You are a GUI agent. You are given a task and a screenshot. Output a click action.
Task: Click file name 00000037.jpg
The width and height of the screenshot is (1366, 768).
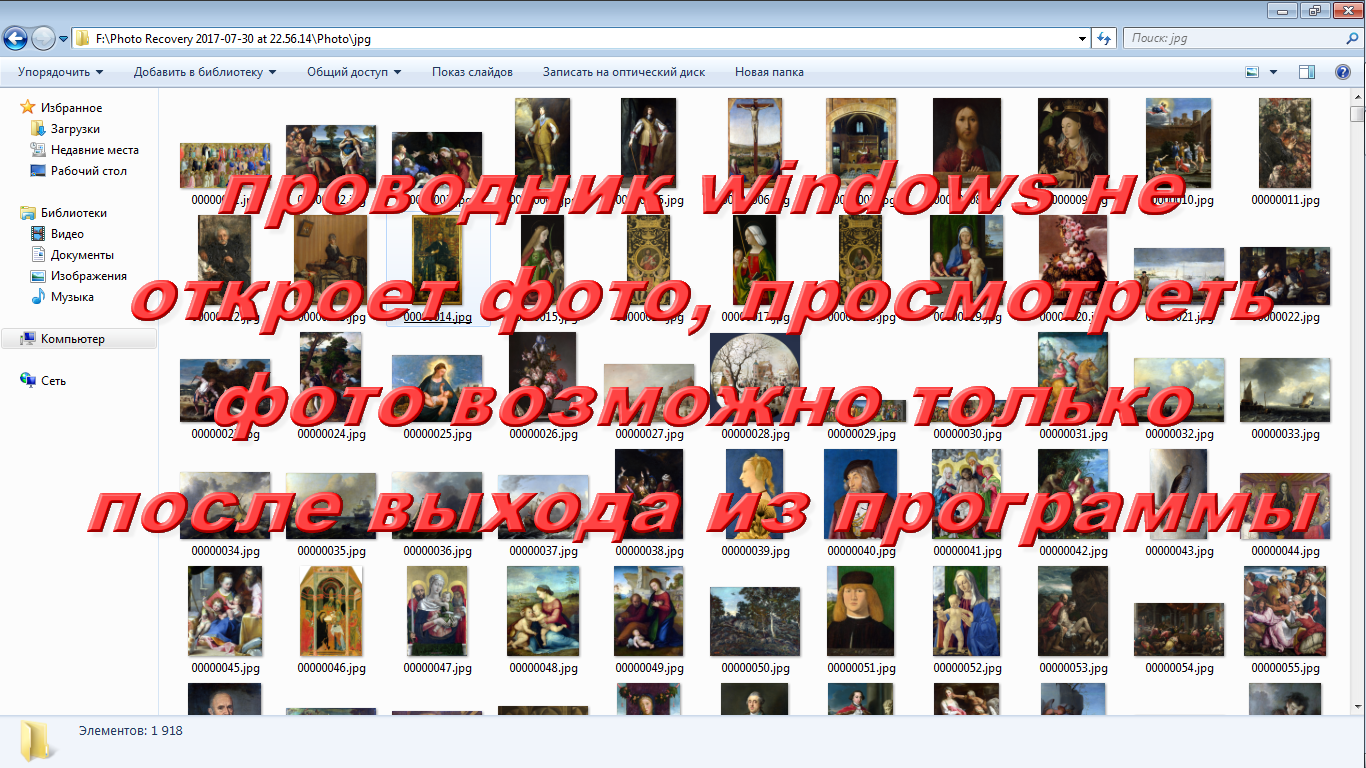(x=543, y=551)
